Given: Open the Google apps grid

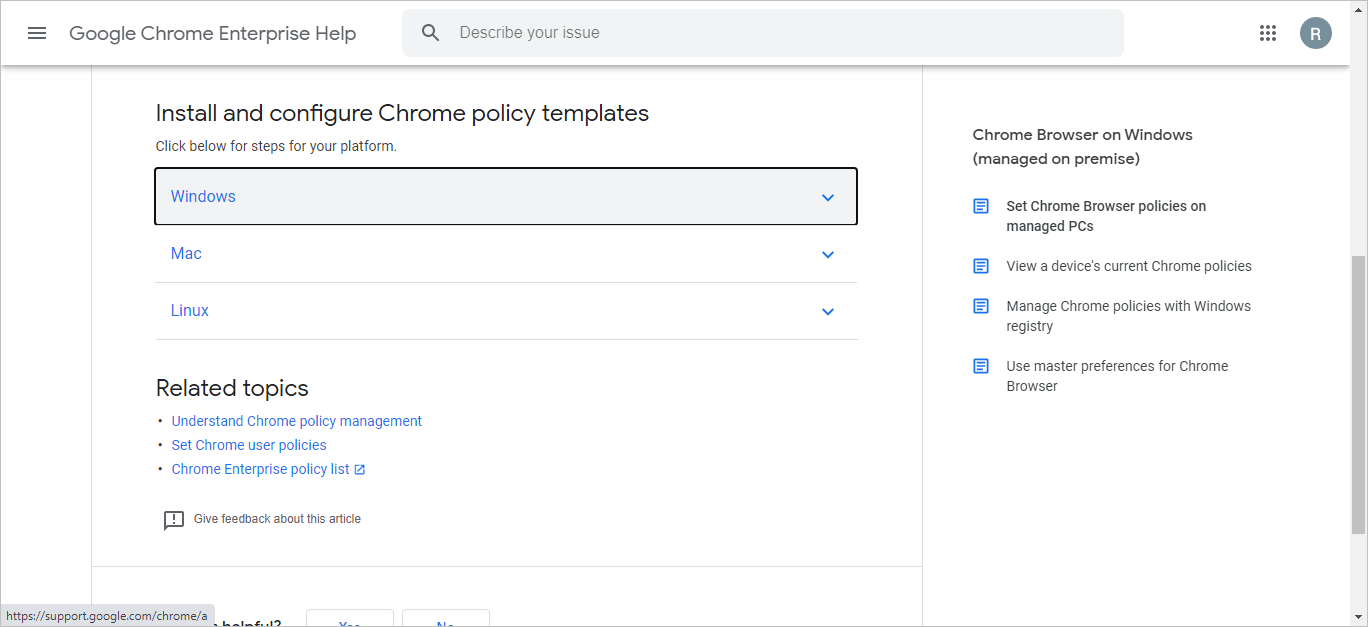Looking at the screenshot, I should click(1268, 32).
